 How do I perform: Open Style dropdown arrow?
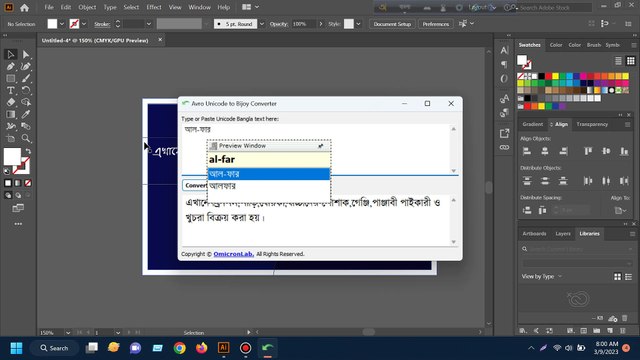[x=358, y=24]
